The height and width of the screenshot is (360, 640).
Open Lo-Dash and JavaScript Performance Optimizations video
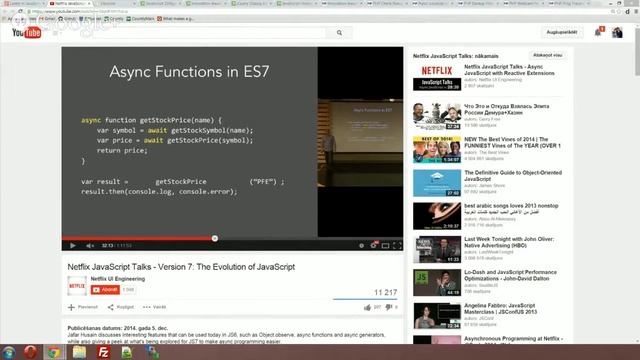(510, 276)
